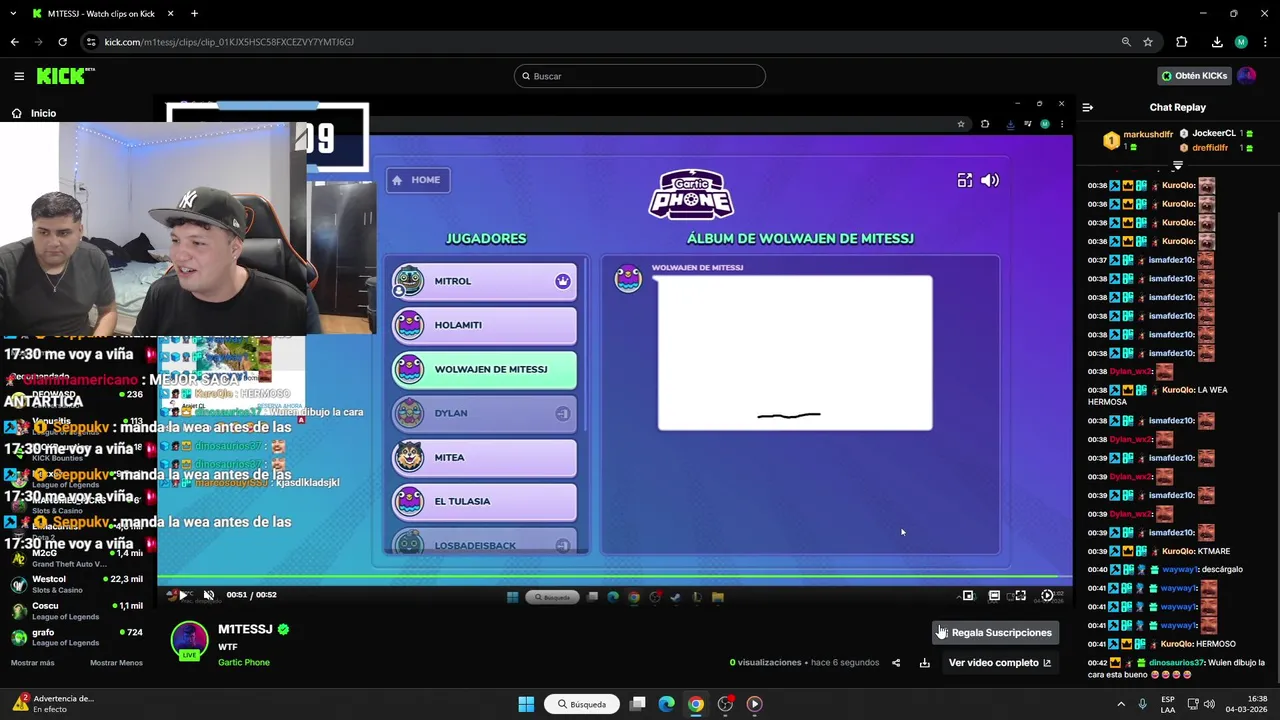Mute the Gartic Phone sound

click(990, 180)
